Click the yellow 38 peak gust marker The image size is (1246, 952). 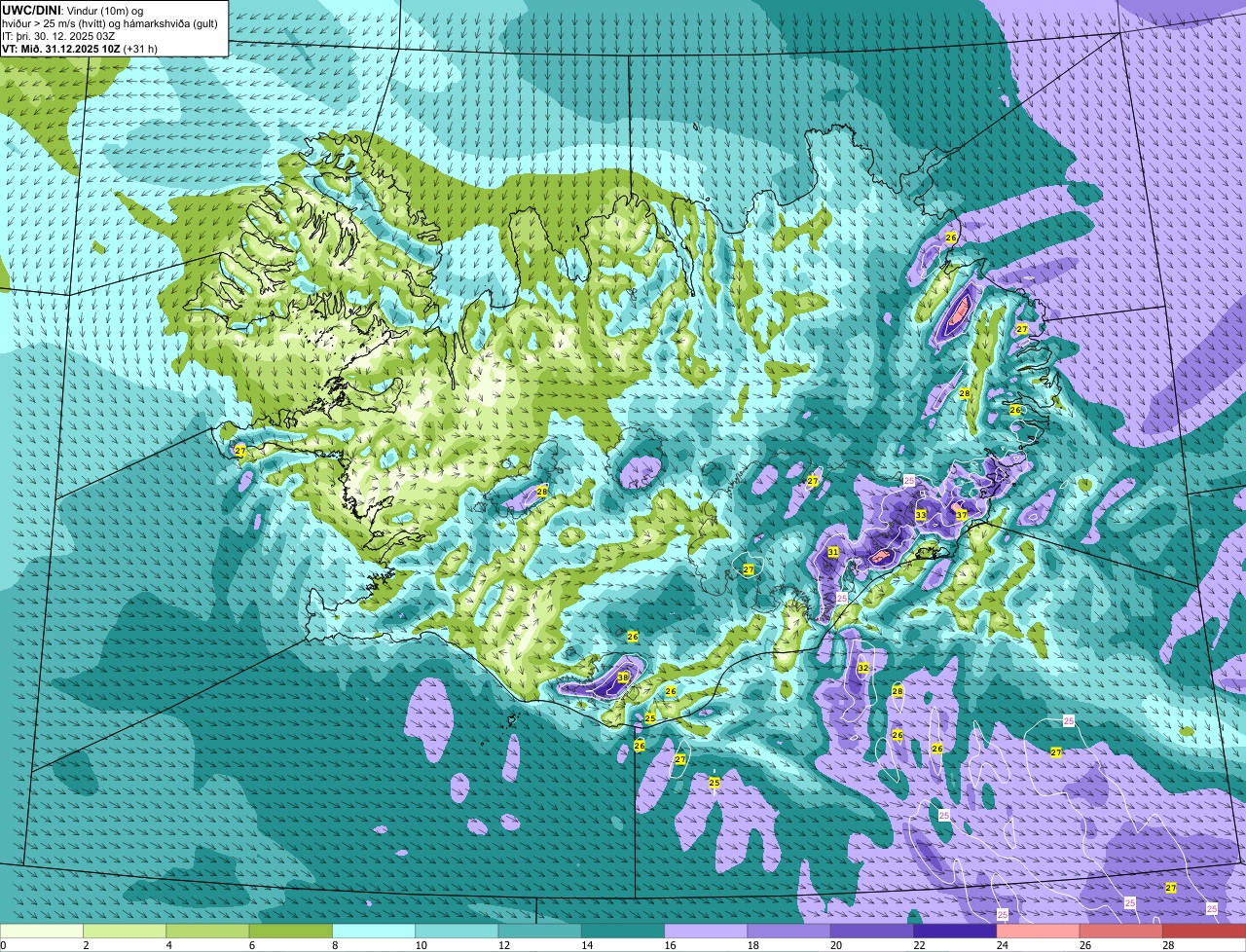pyautogui.click(x=623, y=677)
